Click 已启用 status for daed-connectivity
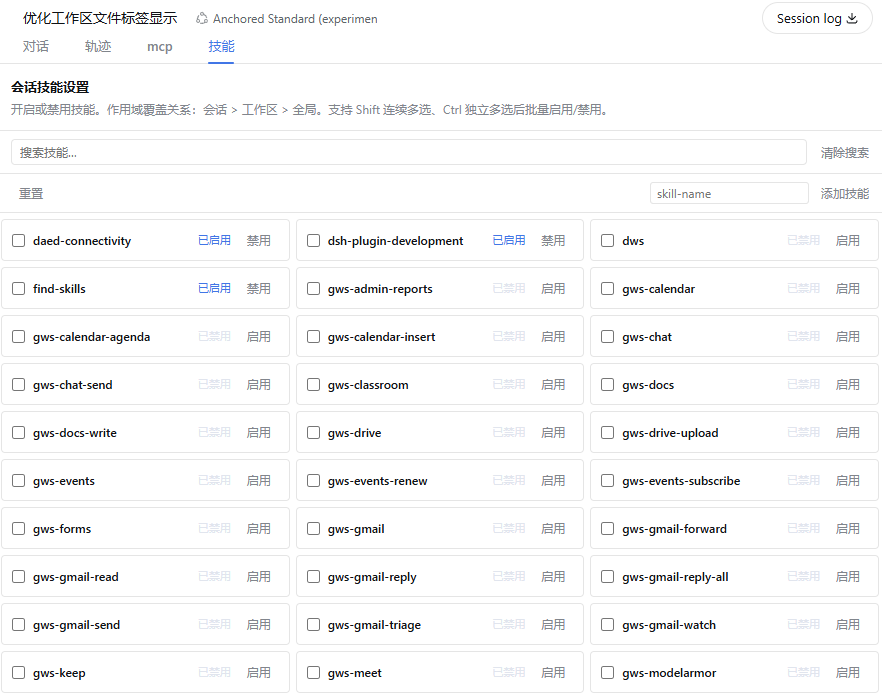Viewport: 882px width, 694px height. pos(214,241)
